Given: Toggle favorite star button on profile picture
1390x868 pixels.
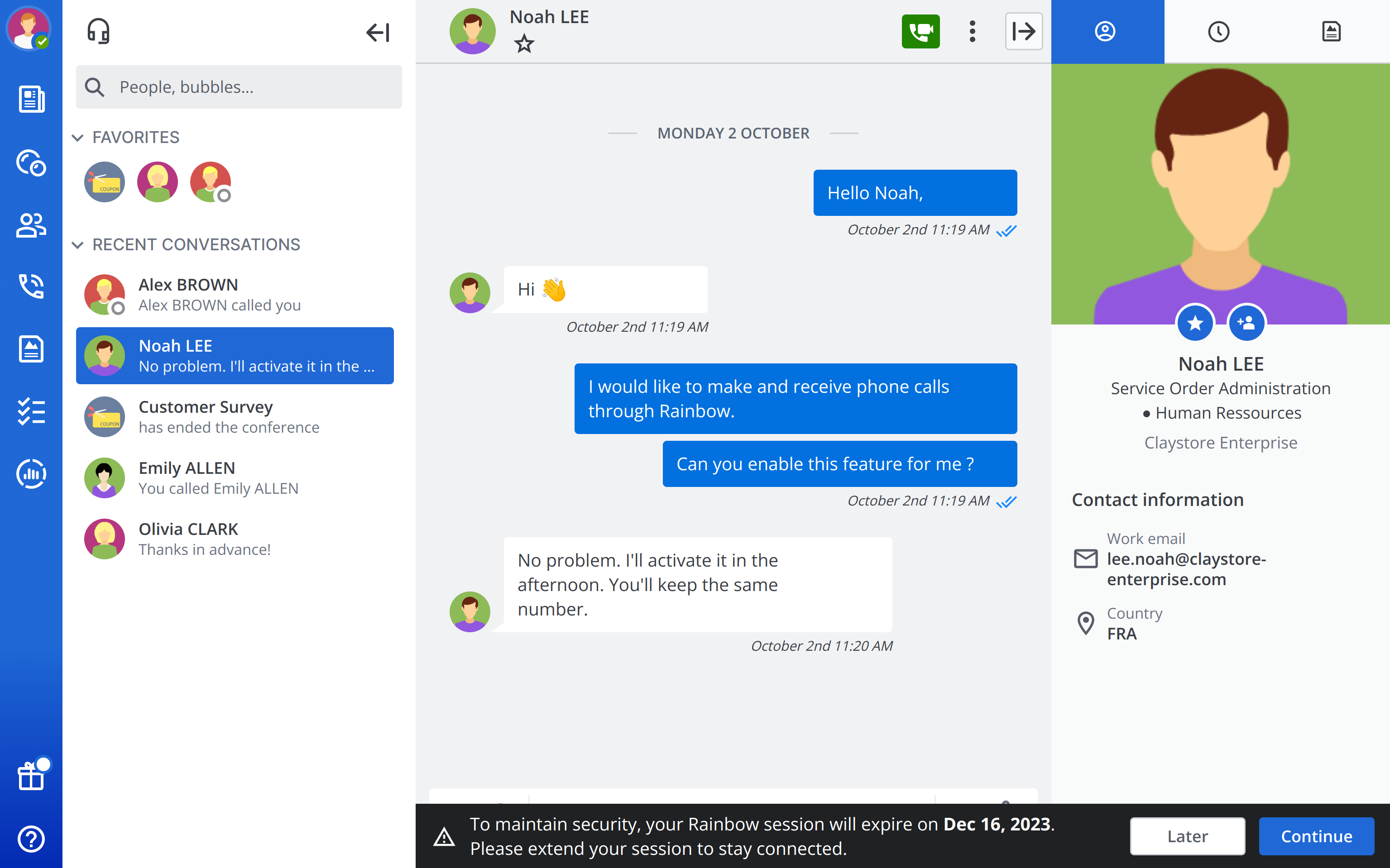Looking at the screenshot, I should (1195, 323).
